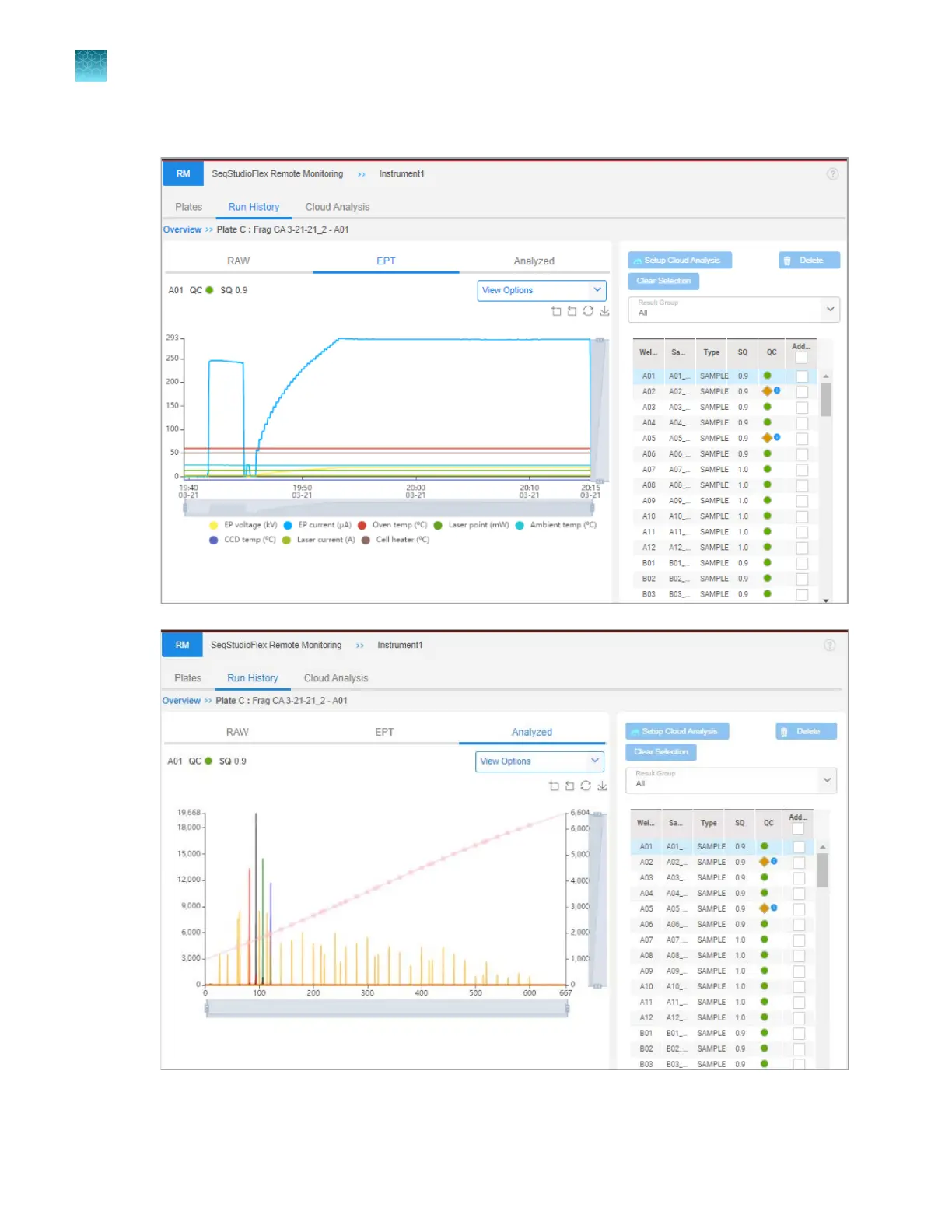Open the help question-mark icon in upper screenshot
The image size is (952, 1232).
pyautogui.click(x=833, y=174)
